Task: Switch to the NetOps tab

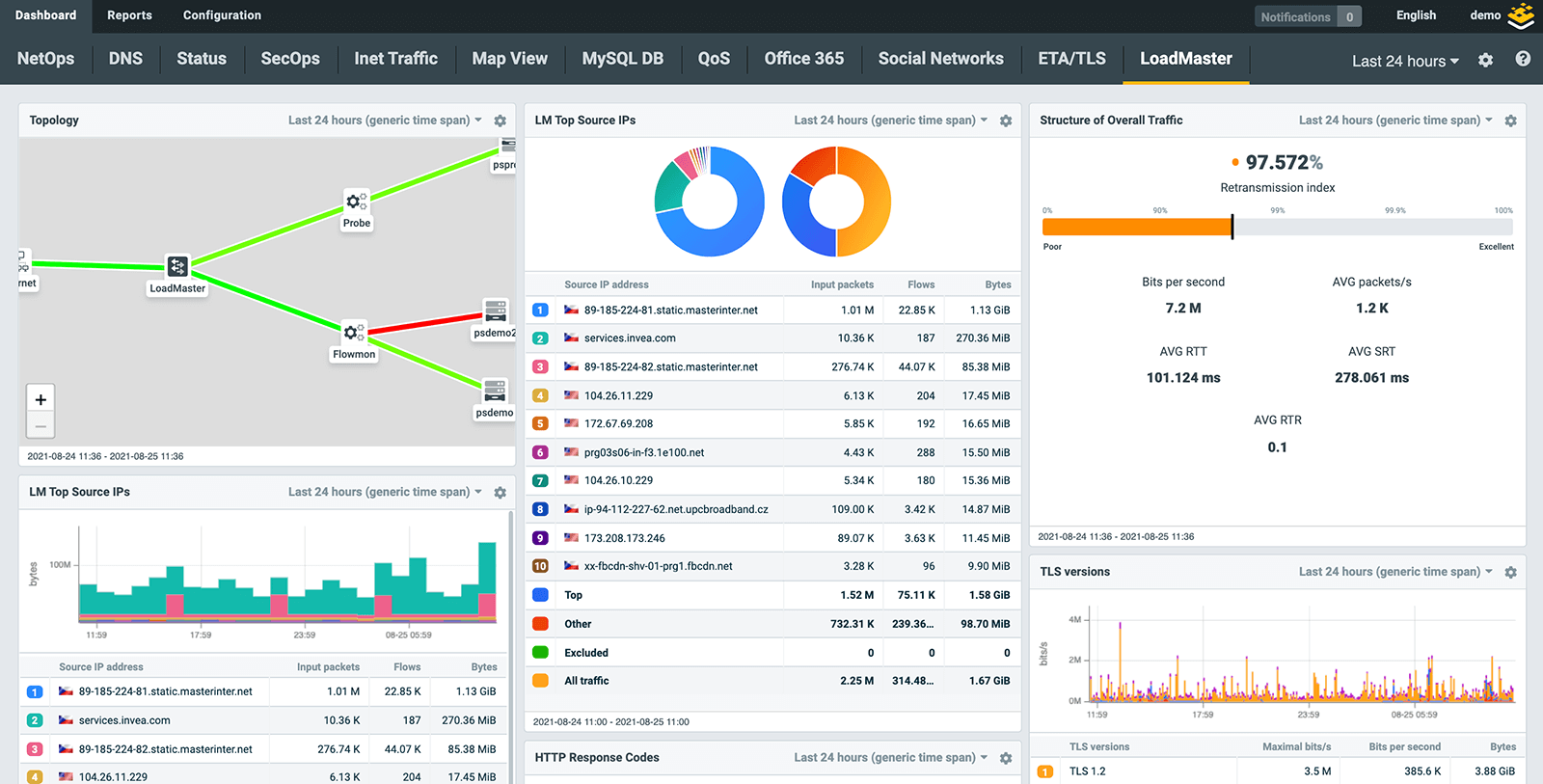Action: tap(45, 59)
